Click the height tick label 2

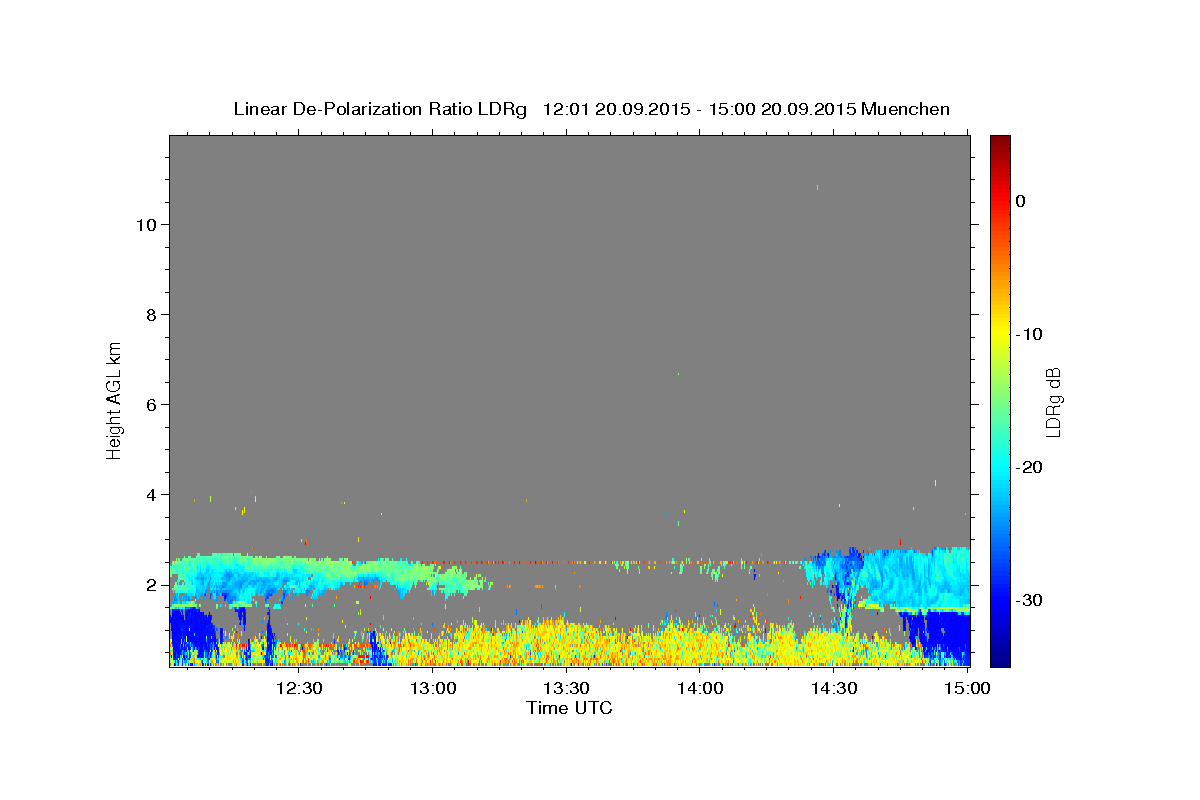152,584
